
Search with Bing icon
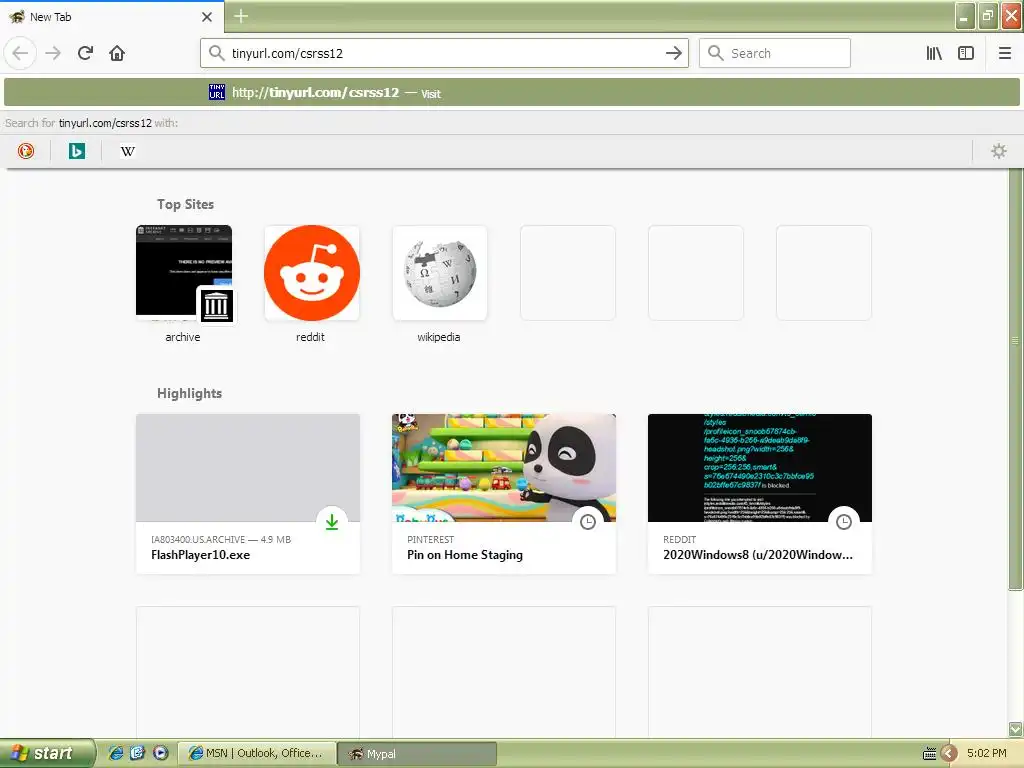click(76, 151)
